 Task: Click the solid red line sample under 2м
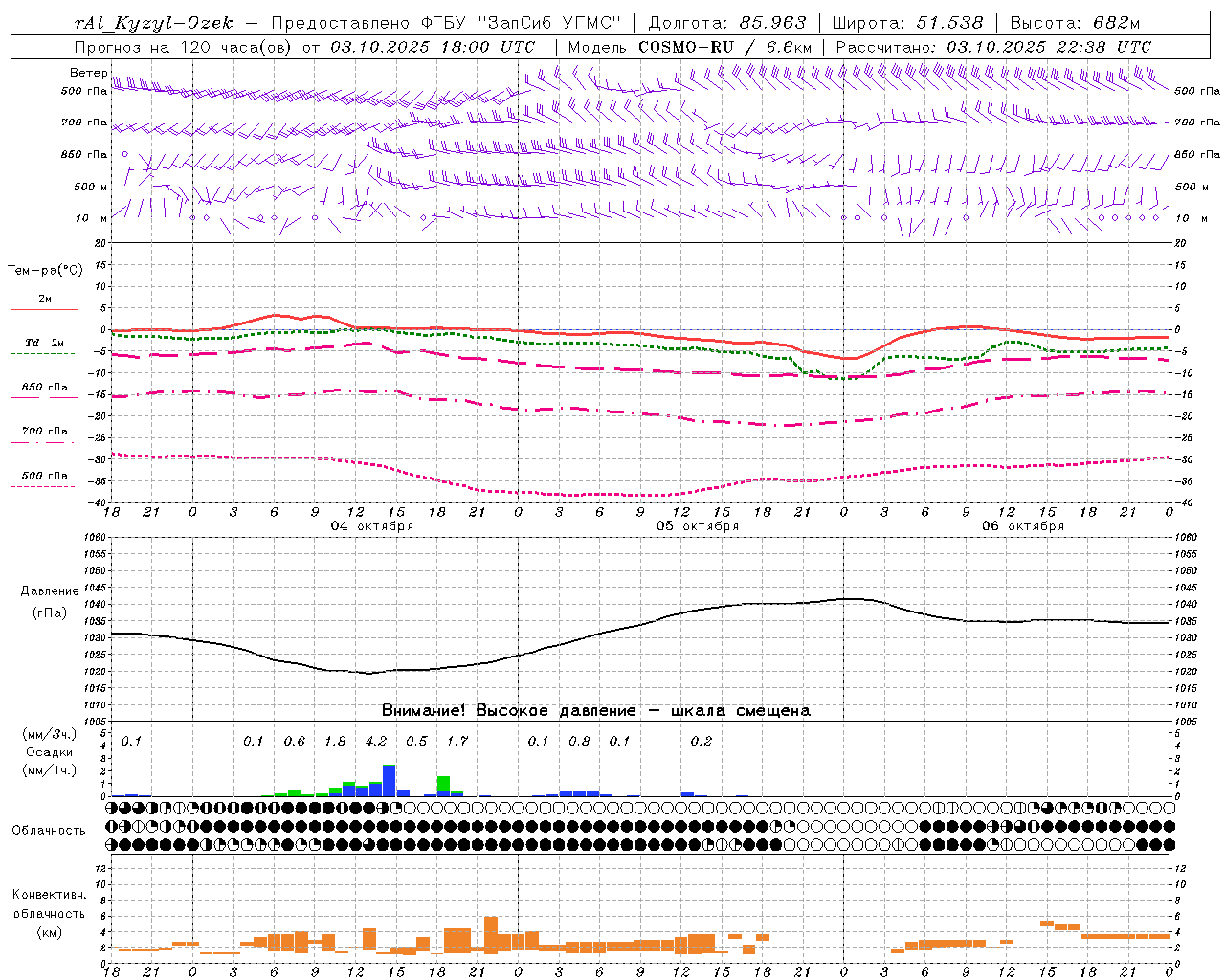point(44,309)
